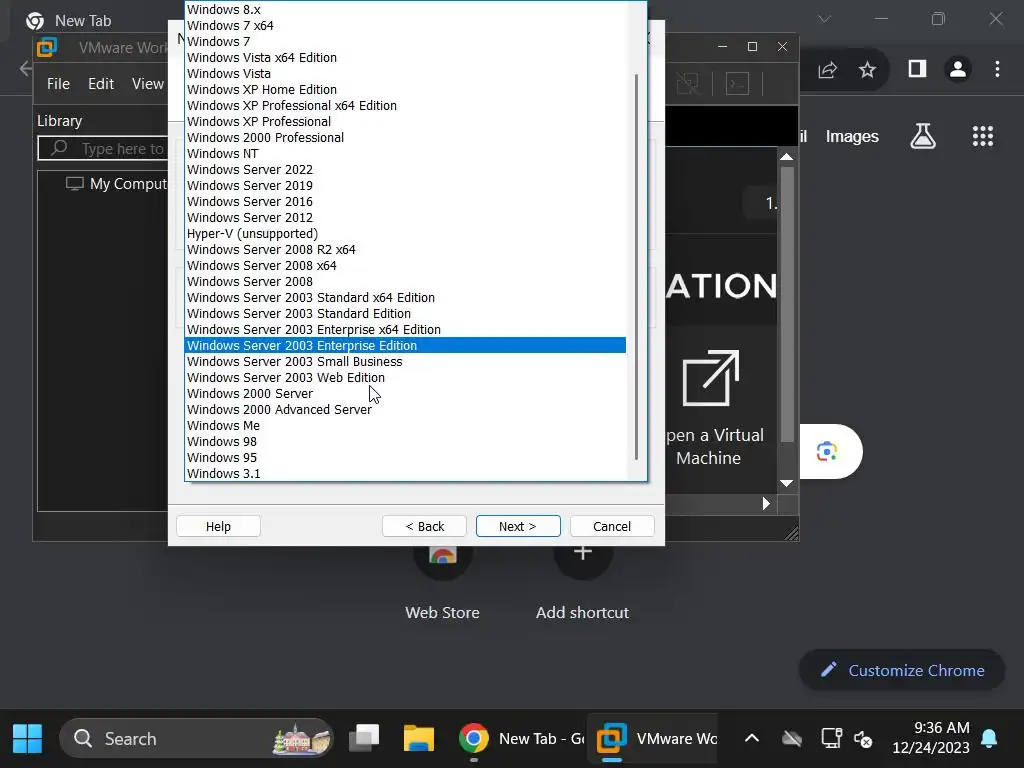
Task: Click the Google Lens search icon
Action: coord(827,451)
